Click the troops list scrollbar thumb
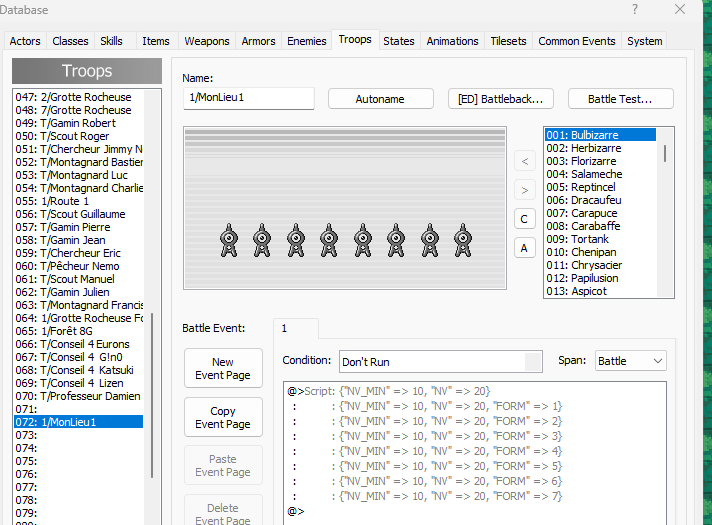This screenshot has height=525, width=712. (152, 395)
